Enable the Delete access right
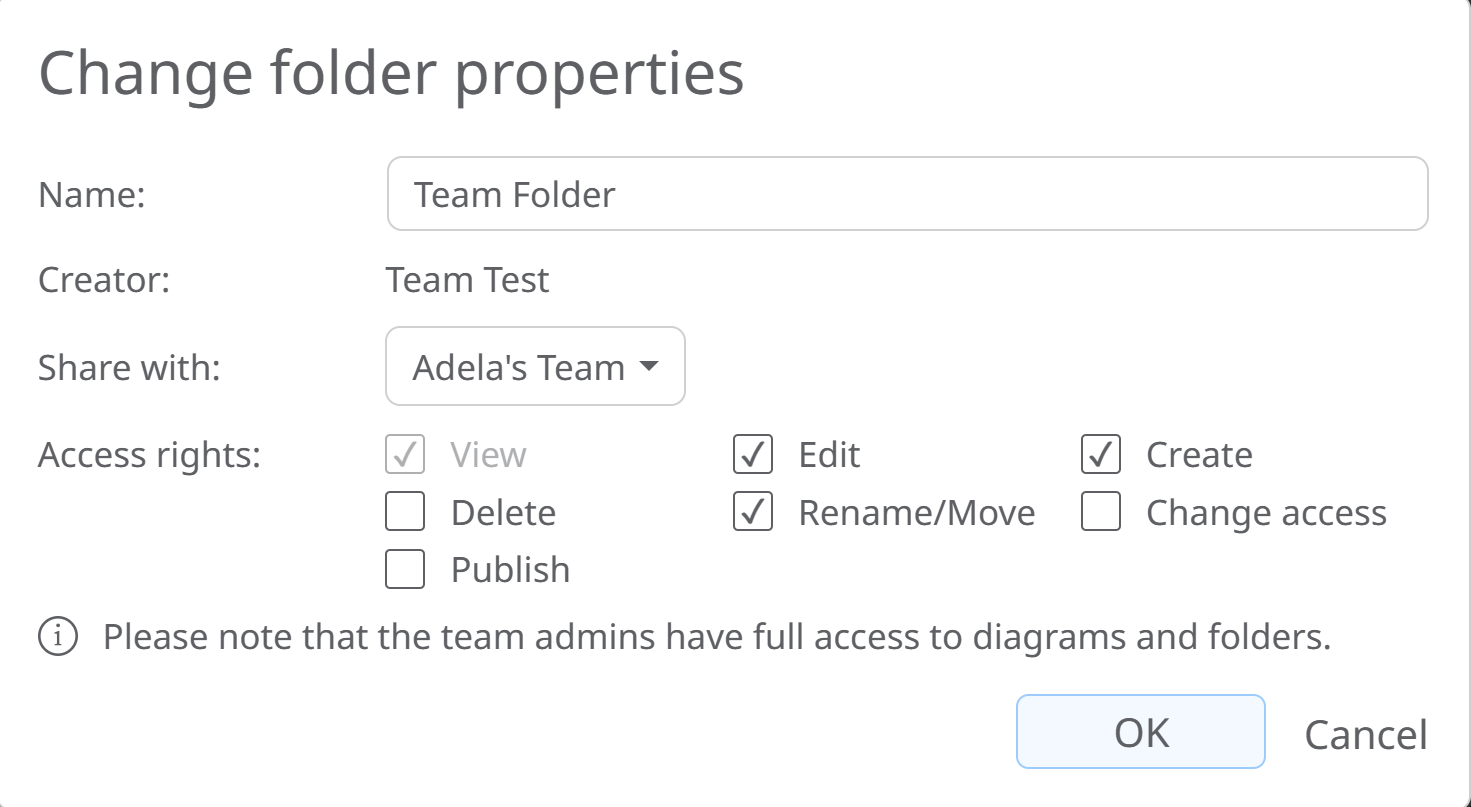 pos(405,513)
